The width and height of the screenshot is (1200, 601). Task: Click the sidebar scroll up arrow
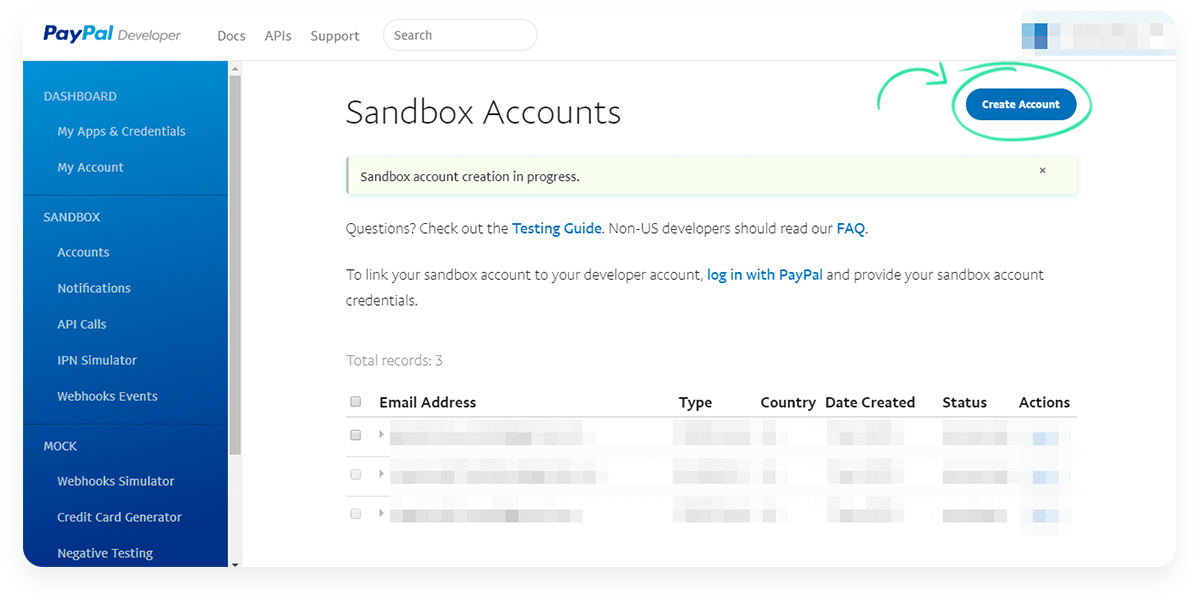tap(235, 69)
